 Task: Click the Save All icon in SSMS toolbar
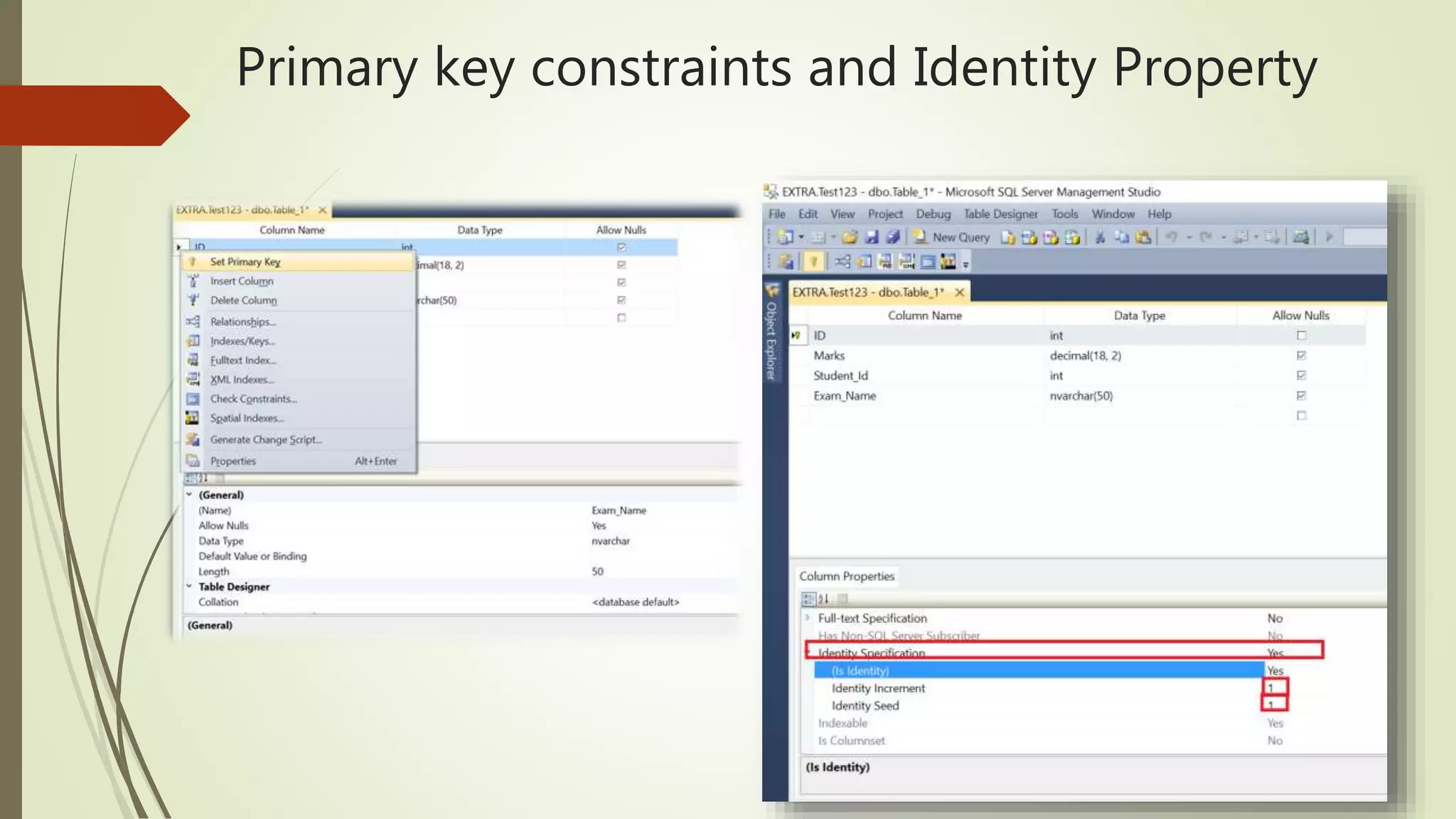coord(893,237)
